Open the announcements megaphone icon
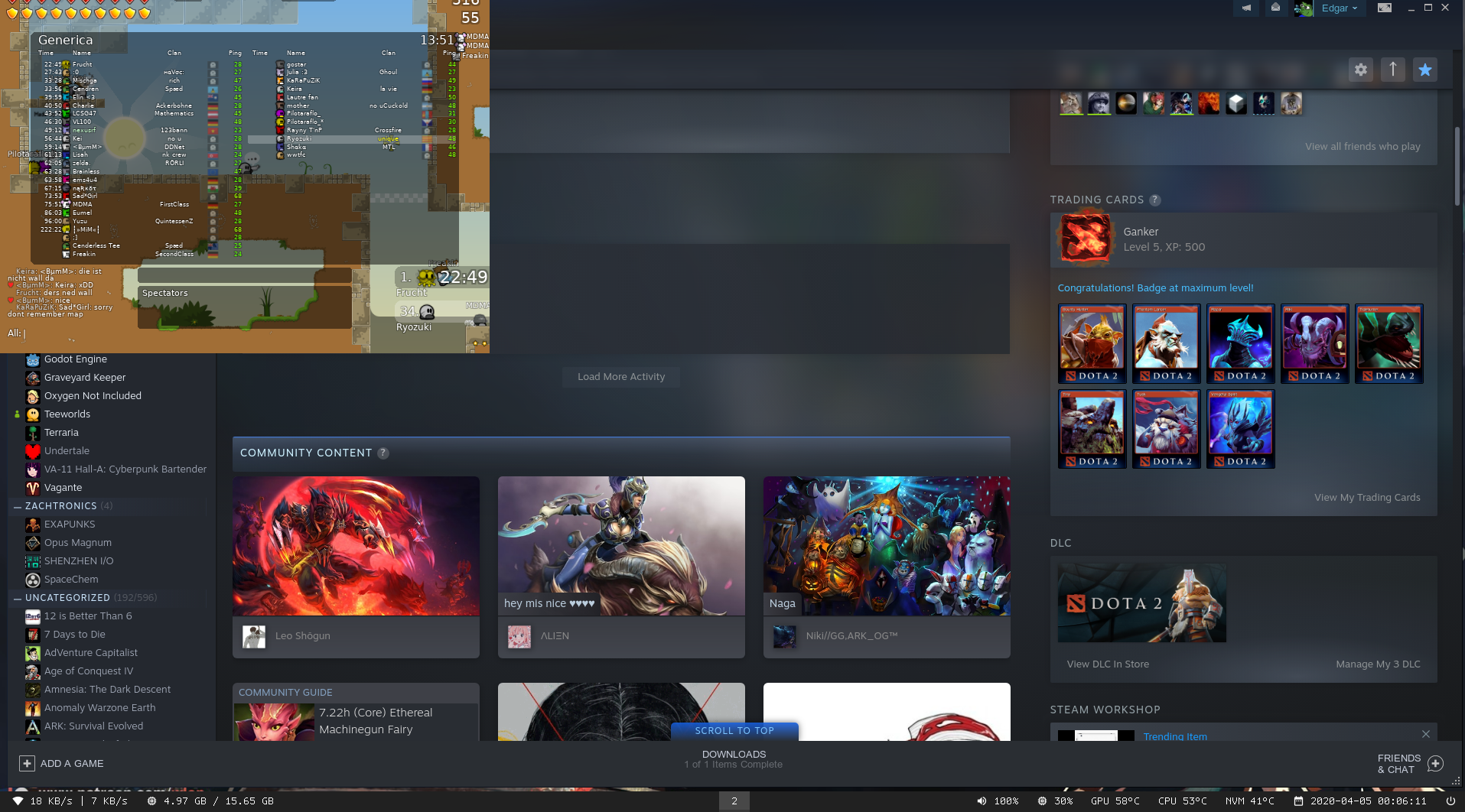 tap(1246, 8)
